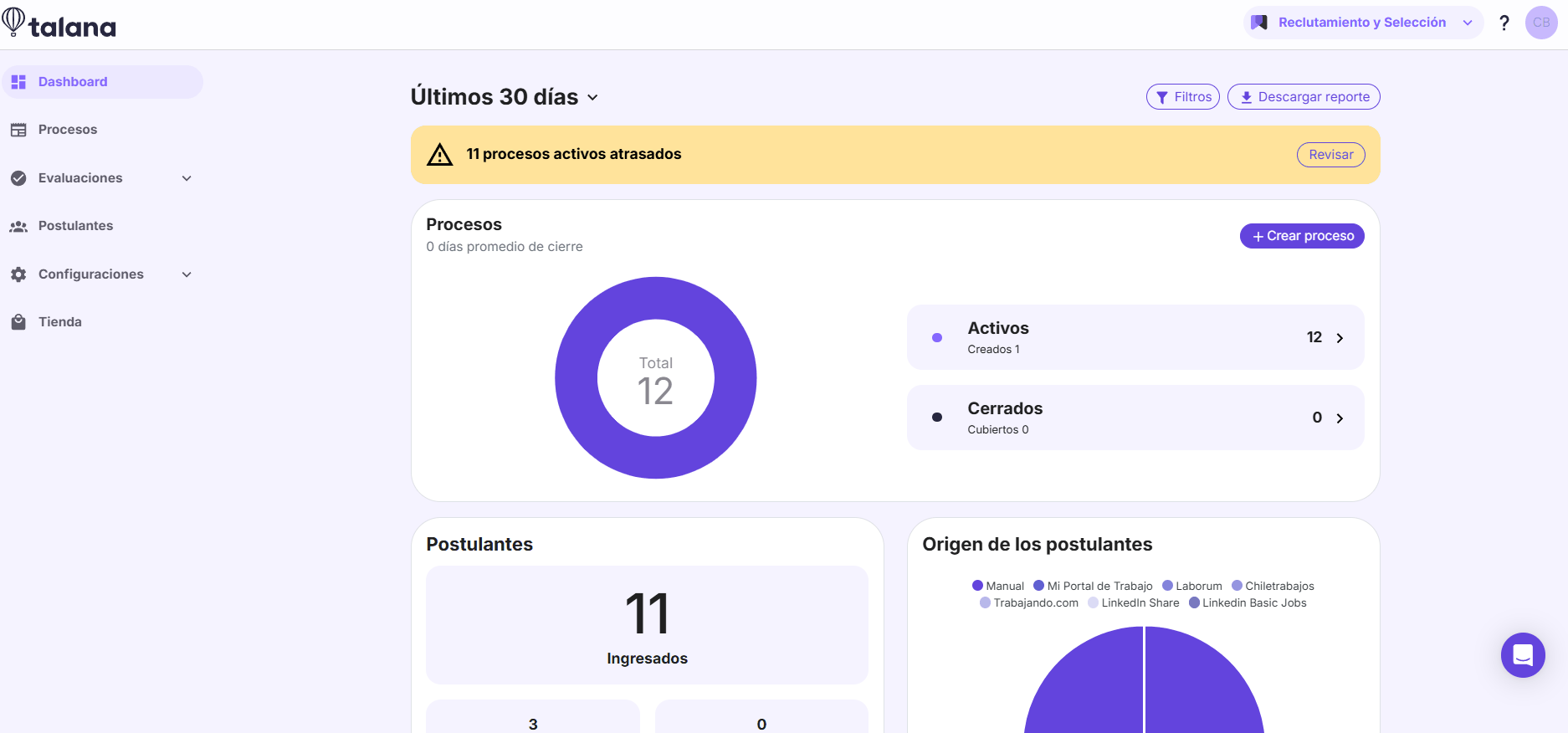1568x733 pixels.
Task: Toggle Chiletrabajos legend color dot
Action: tap(1237, 586)
